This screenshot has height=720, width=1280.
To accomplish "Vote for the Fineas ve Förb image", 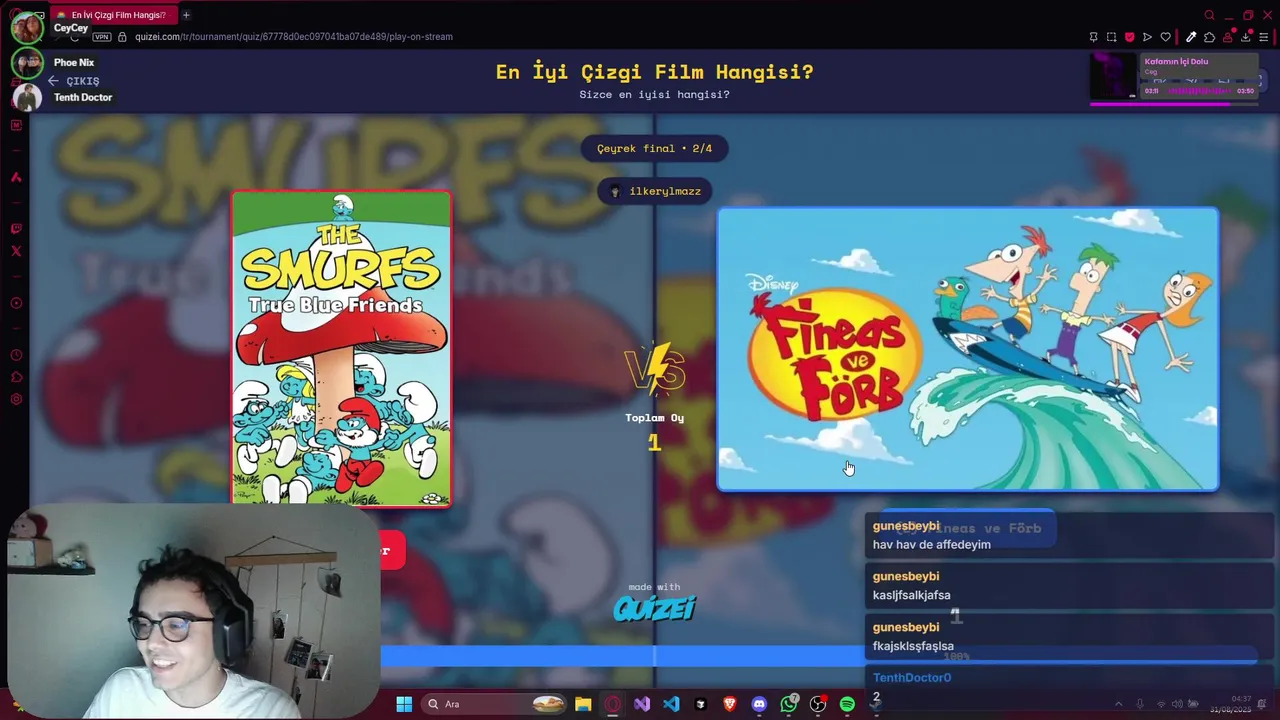I will tap(968, 349).
